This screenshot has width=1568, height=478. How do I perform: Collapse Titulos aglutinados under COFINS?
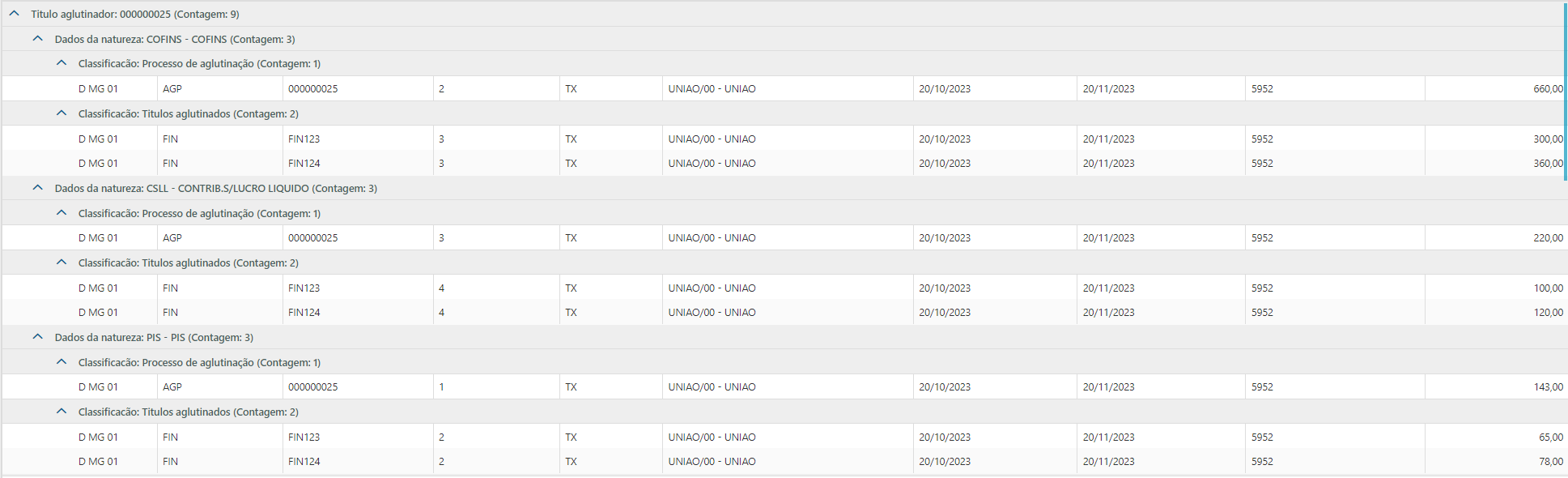(x=62, y=113)
